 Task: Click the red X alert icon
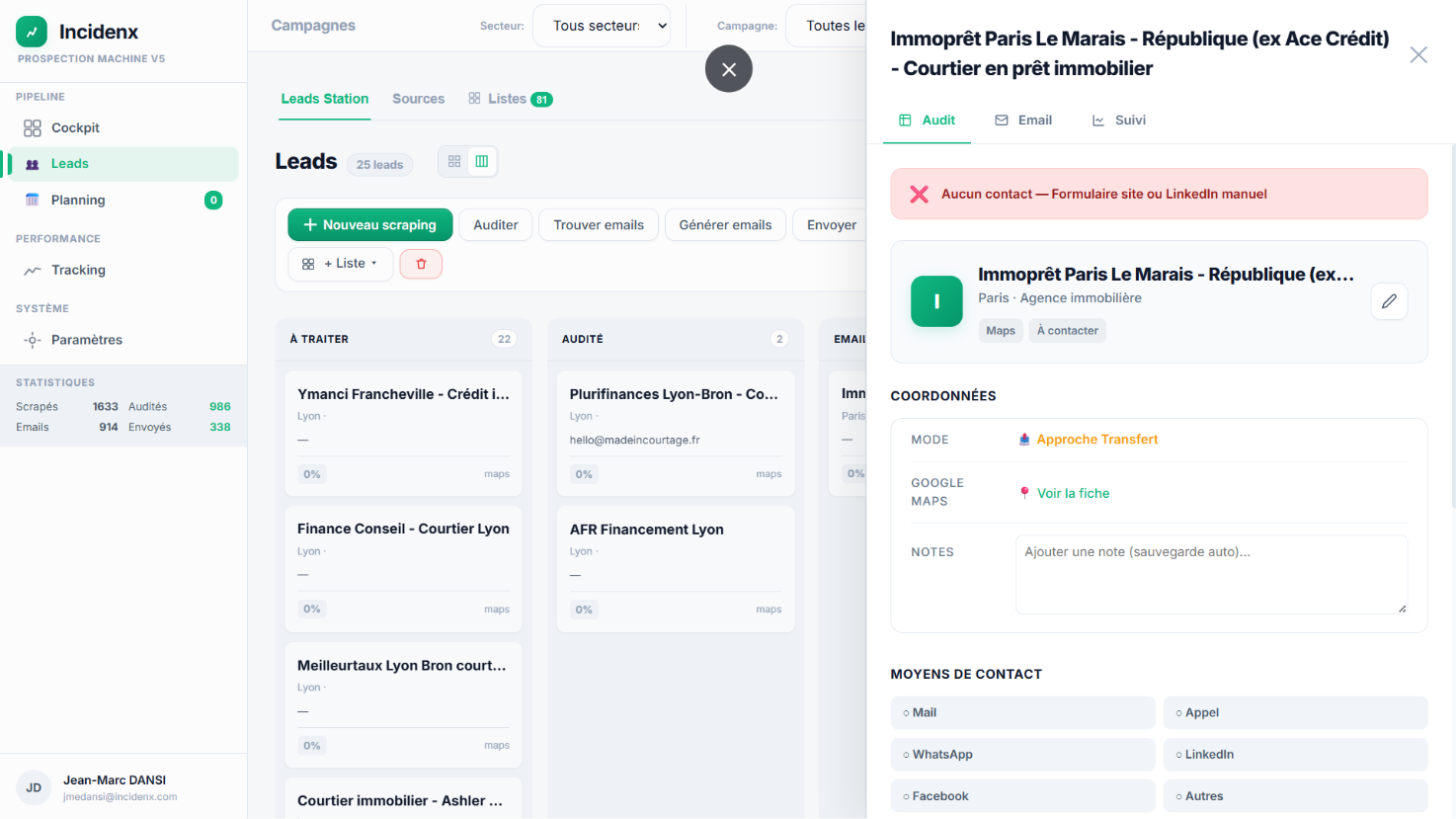tap(919, 194)
